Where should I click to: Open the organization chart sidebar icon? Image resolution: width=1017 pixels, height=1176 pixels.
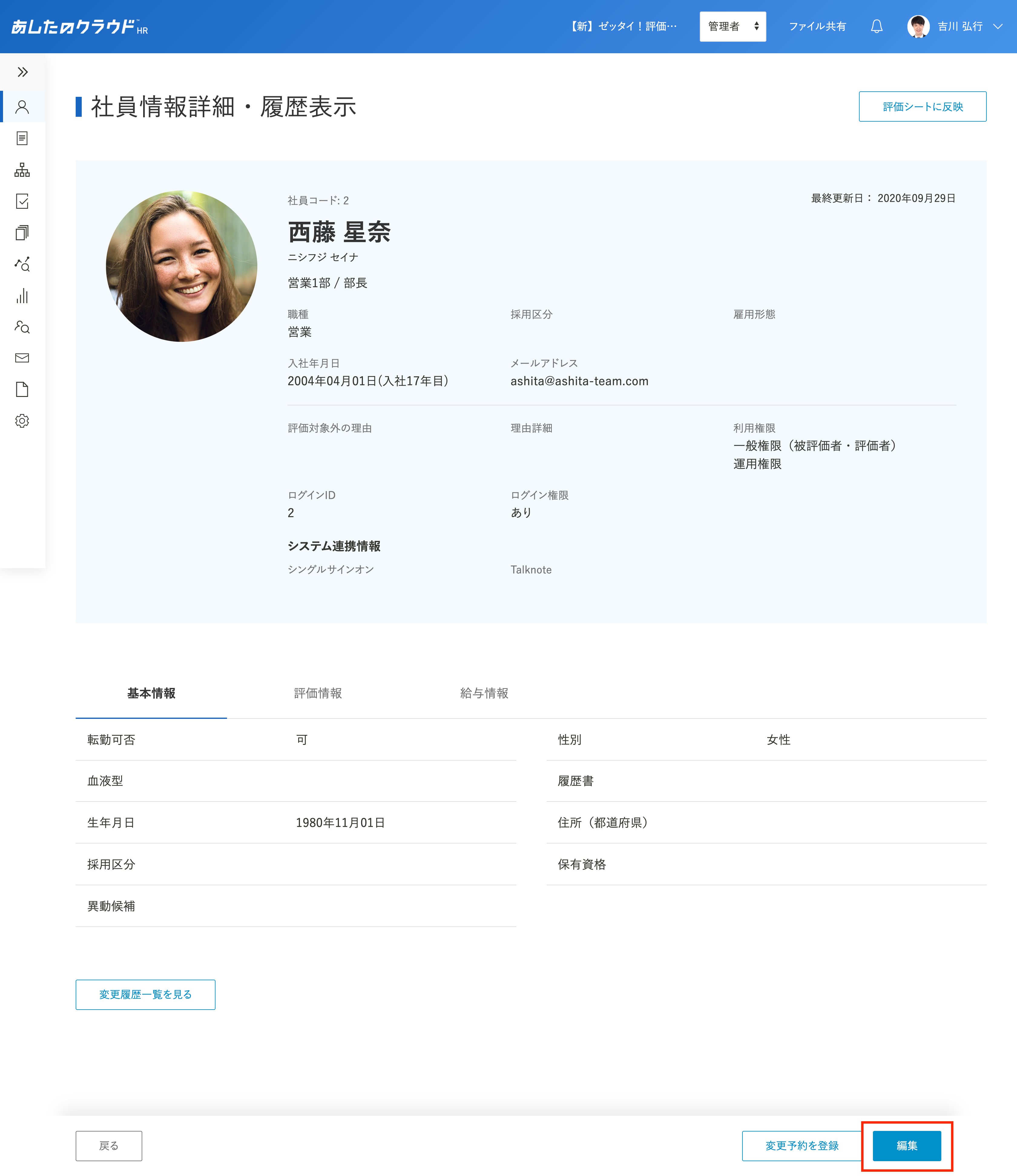[x=22, y=170]
